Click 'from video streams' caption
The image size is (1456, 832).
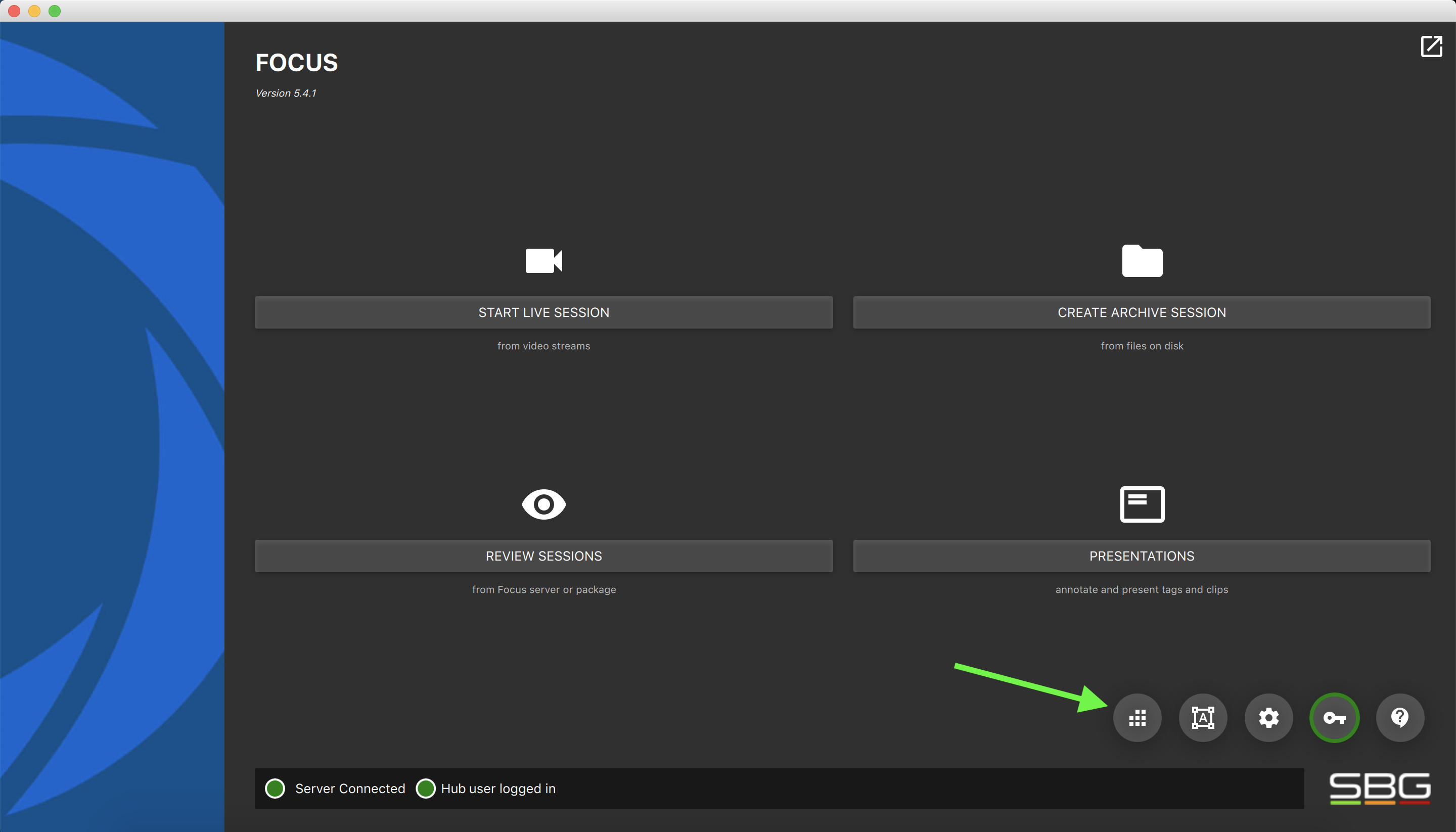coord(544,346)
